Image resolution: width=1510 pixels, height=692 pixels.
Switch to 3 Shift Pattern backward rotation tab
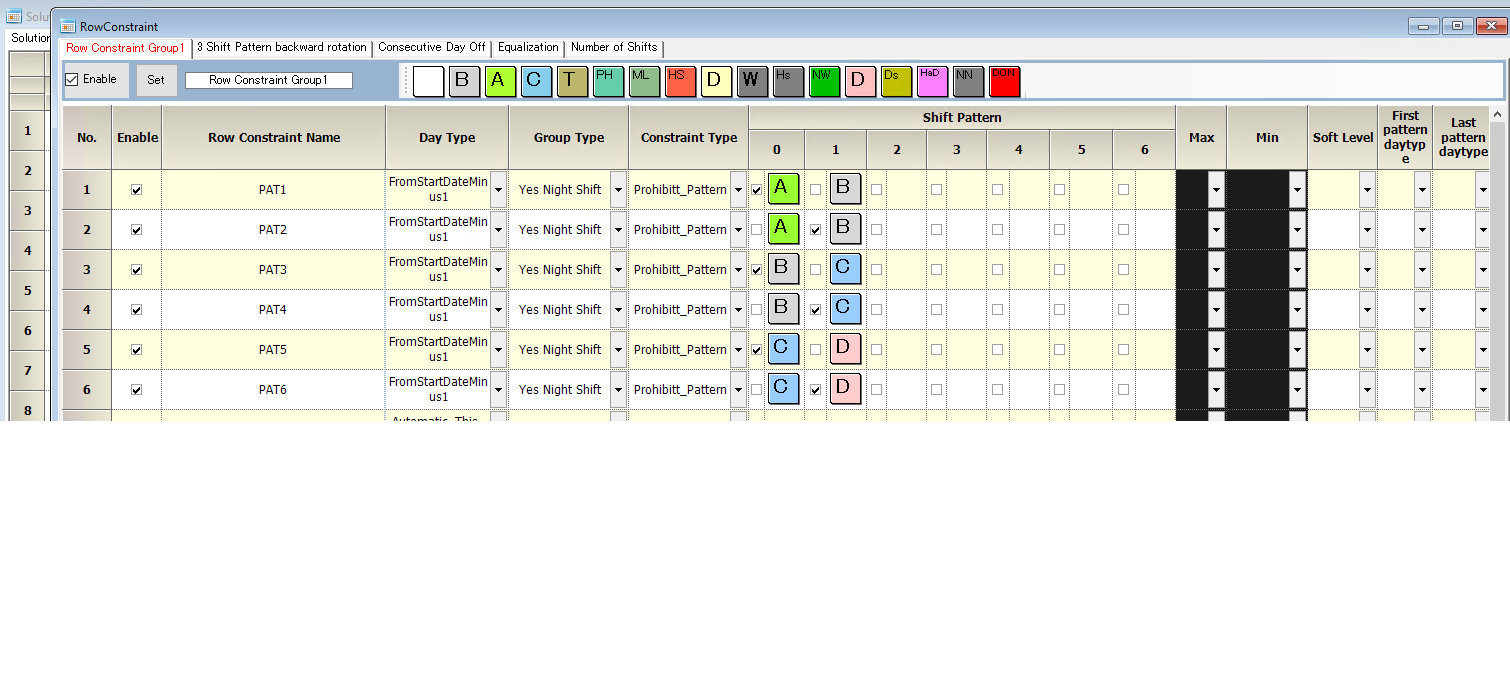point(281,47)
